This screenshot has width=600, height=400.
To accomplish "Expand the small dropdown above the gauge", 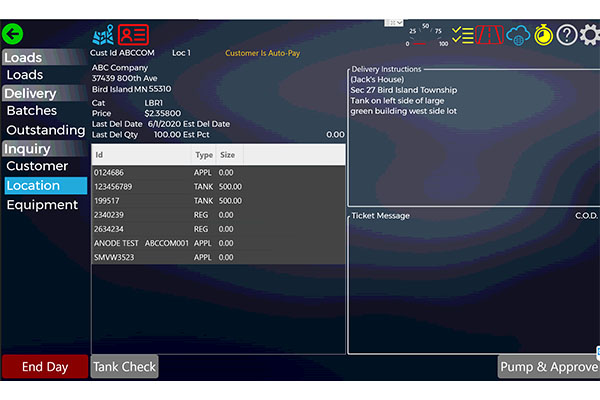I will tap(394, 22).
